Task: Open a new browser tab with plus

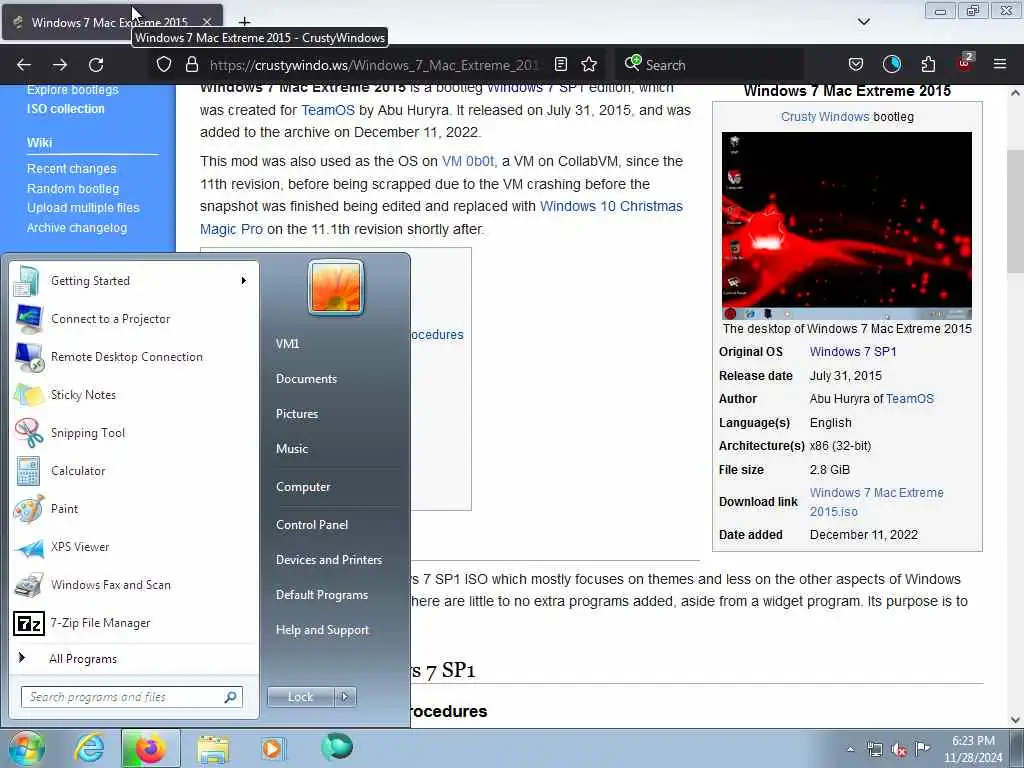Action: coord(244,22)
